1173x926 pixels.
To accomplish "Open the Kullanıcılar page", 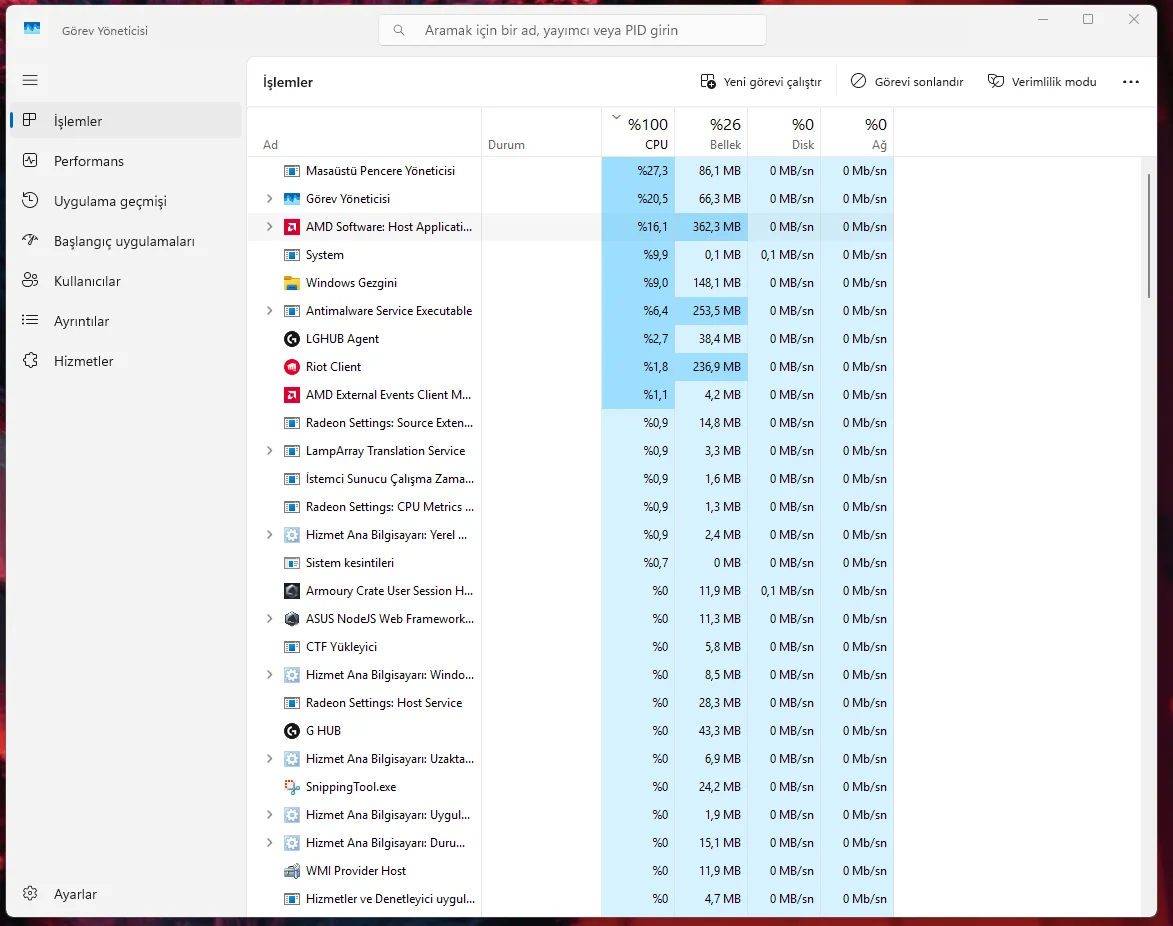I will point(126,280).
